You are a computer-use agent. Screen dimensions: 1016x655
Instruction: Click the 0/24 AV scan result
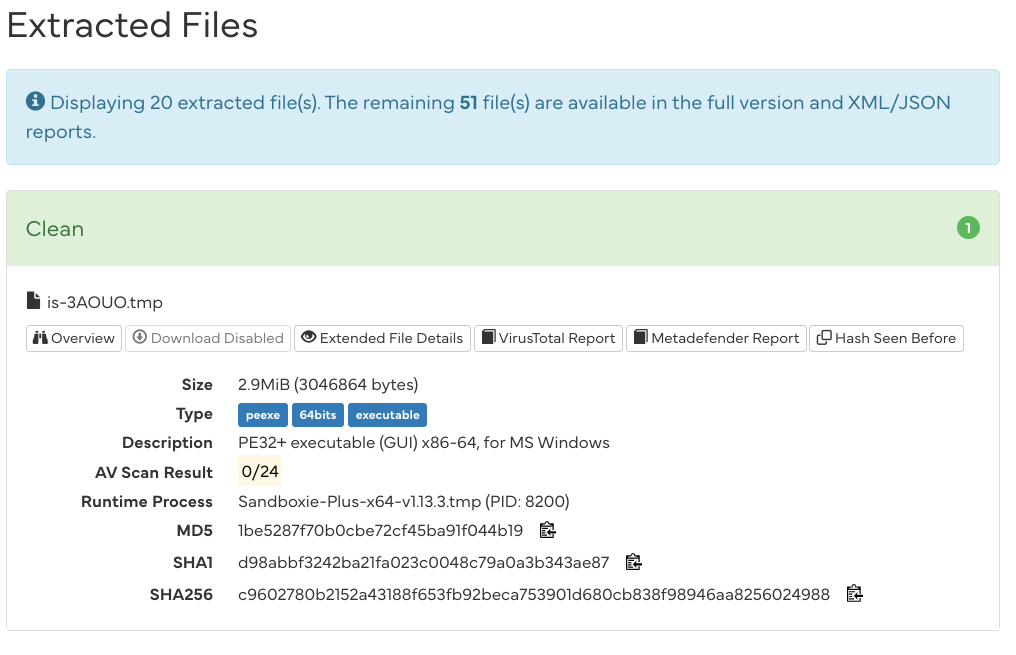point(260,472)
